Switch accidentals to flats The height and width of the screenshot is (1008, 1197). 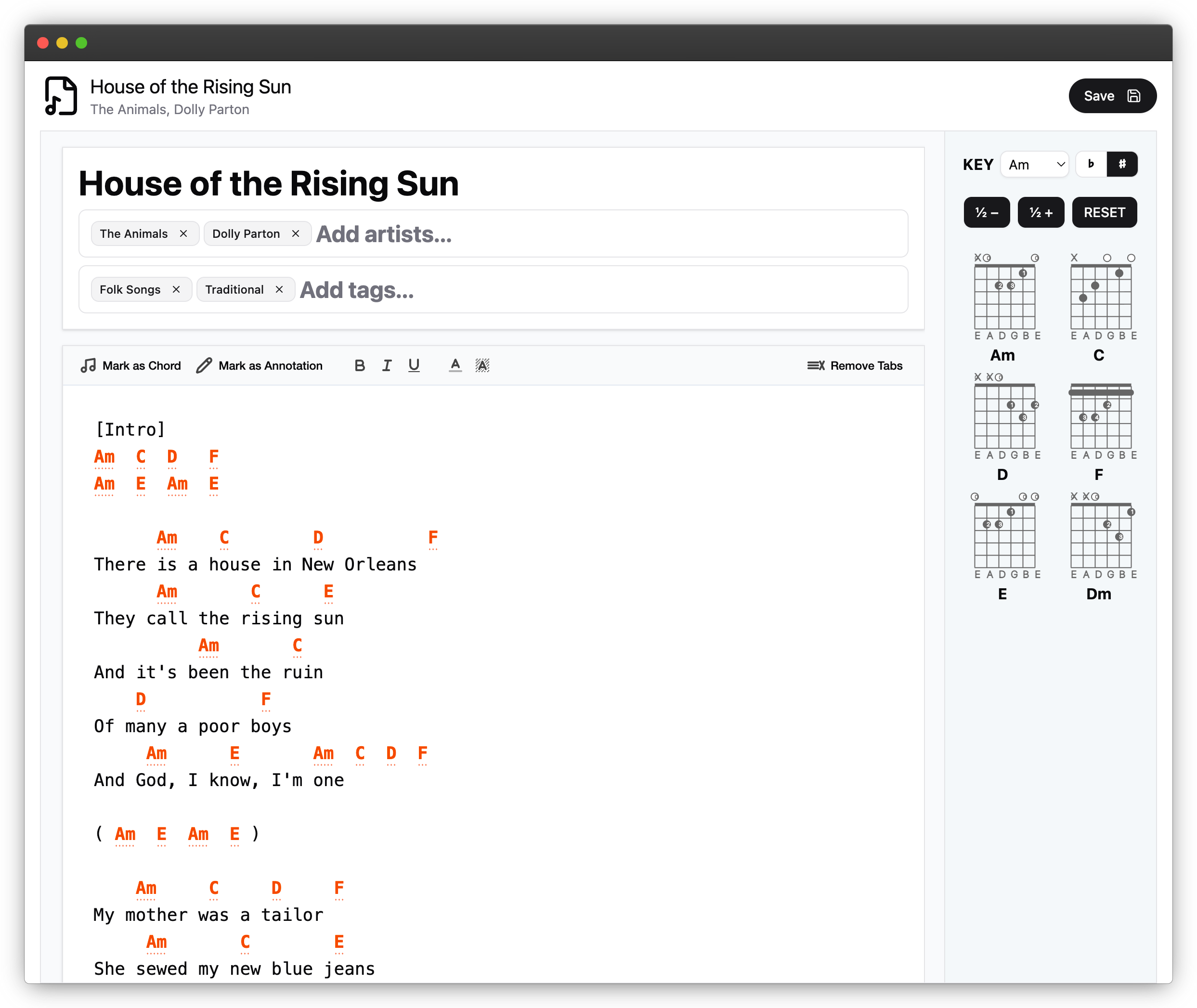click(1091, 165)
